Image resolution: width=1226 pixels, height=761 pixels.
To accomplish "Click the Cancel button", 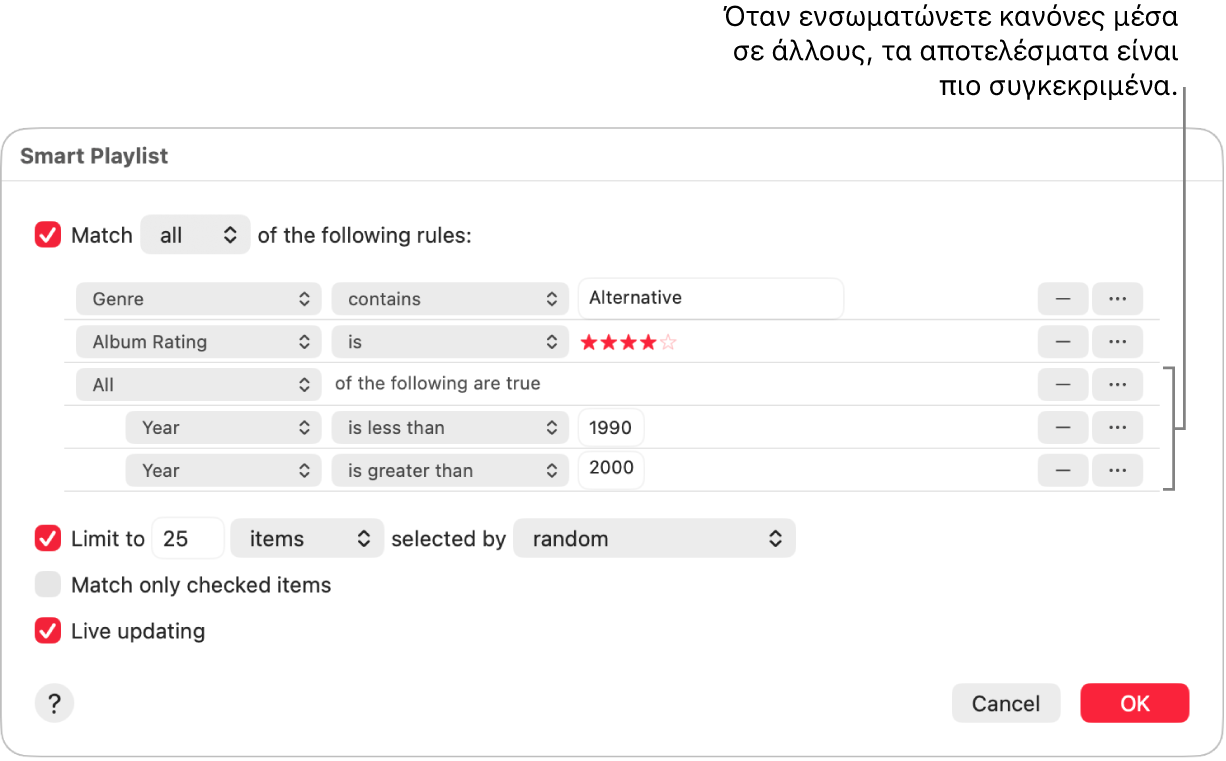I will [1006, 703].
